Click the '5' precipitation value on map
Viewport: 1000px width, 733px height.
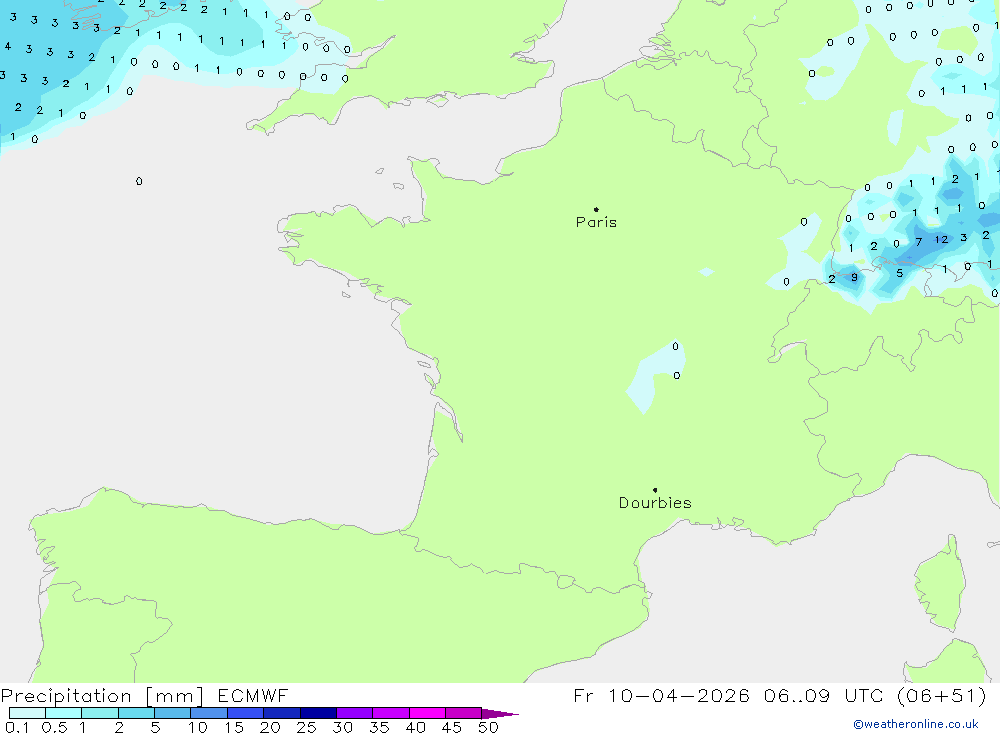pos(899,273)
